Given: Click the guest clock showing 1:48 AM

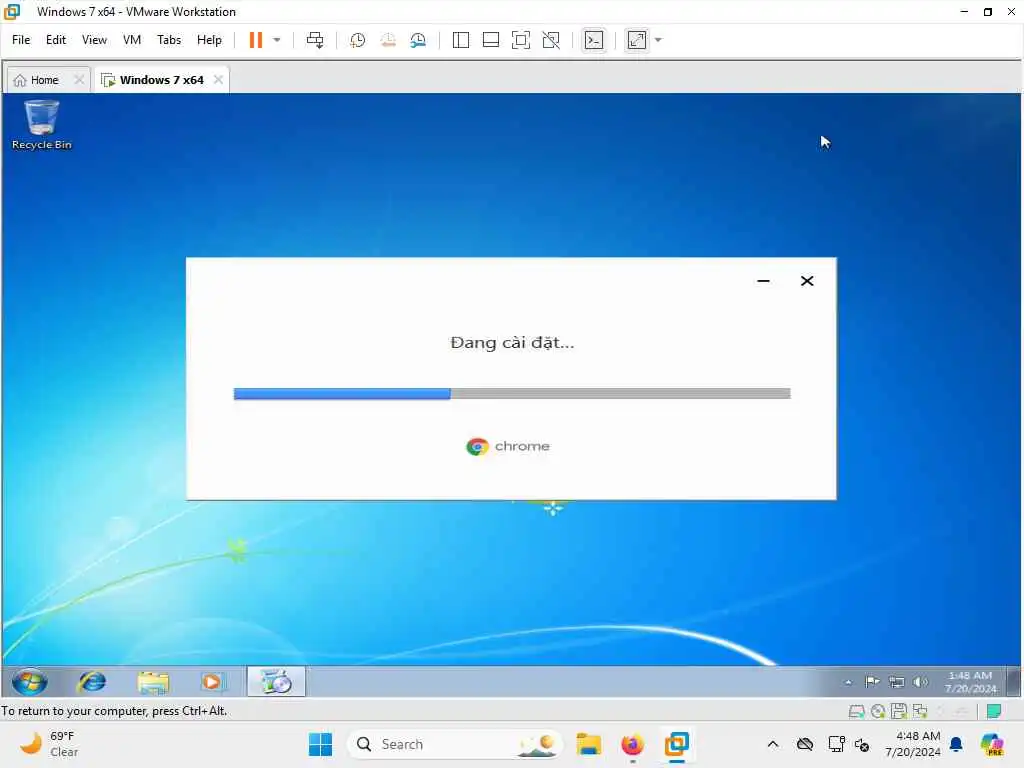Looking at the screenshot, I should tap(970, 682).
